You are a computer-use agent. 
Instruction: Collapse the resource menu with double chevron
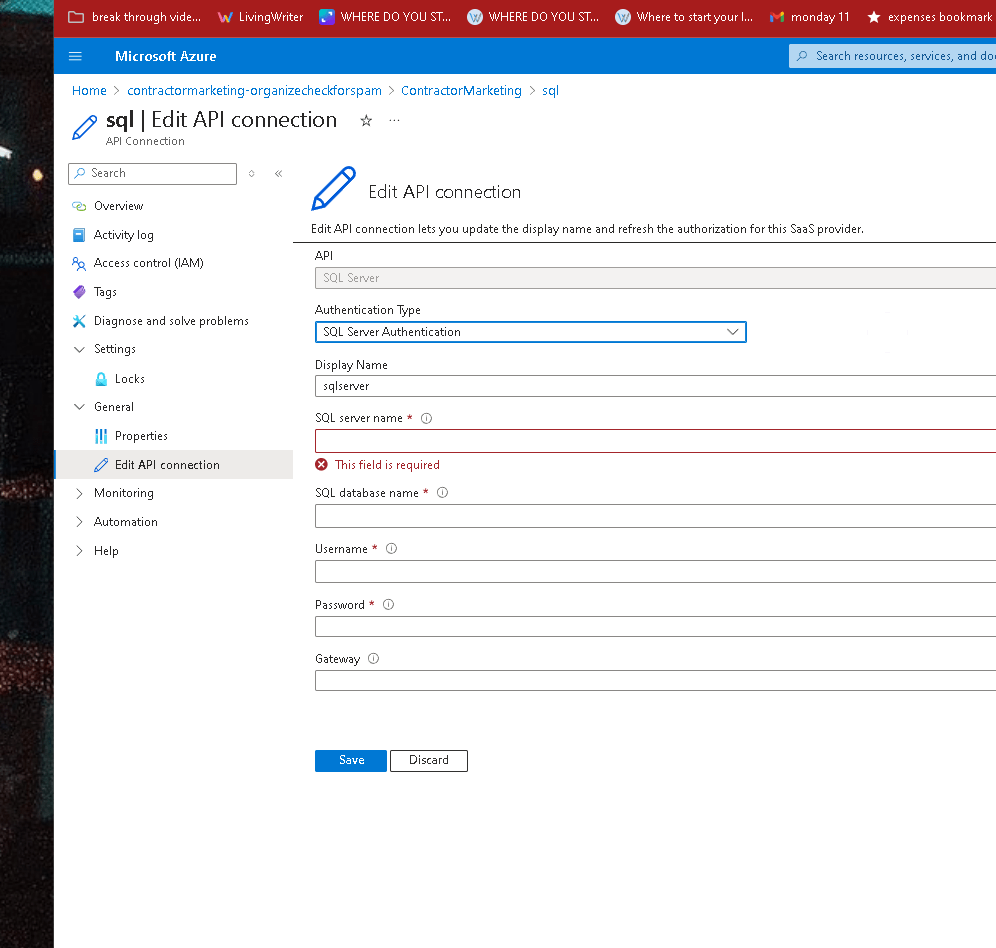(278, 173)
